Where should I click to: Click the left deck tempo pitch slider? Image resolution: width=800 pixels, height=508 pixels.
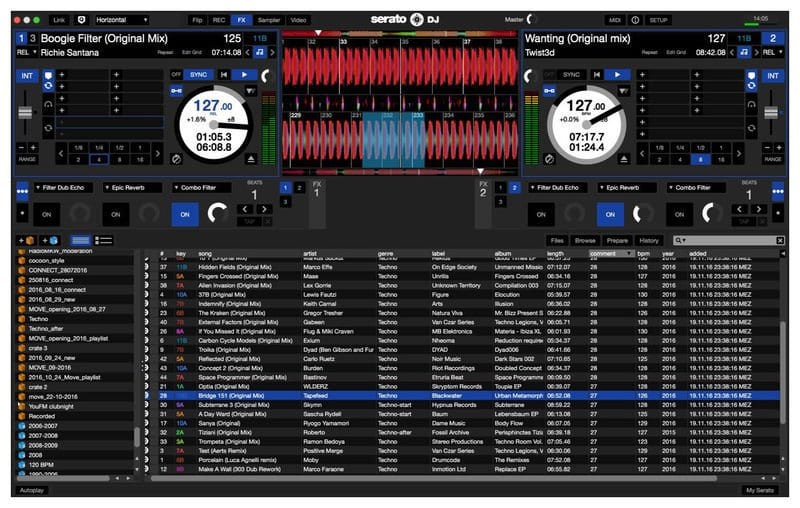click(x=25, y=112)
